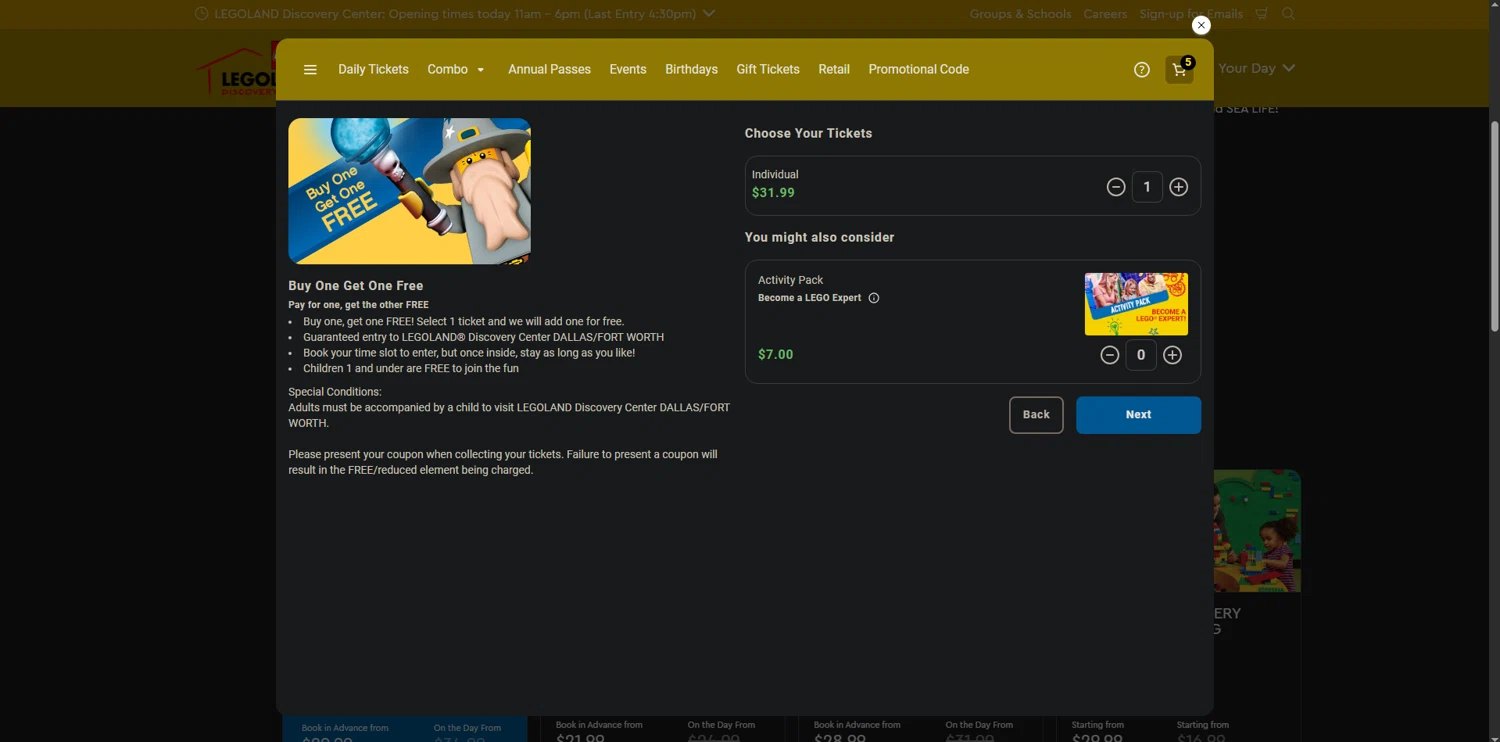Click the Activity Pack quantity field
Viewport: 1500px width, 742px height.
coord(1141,355)
